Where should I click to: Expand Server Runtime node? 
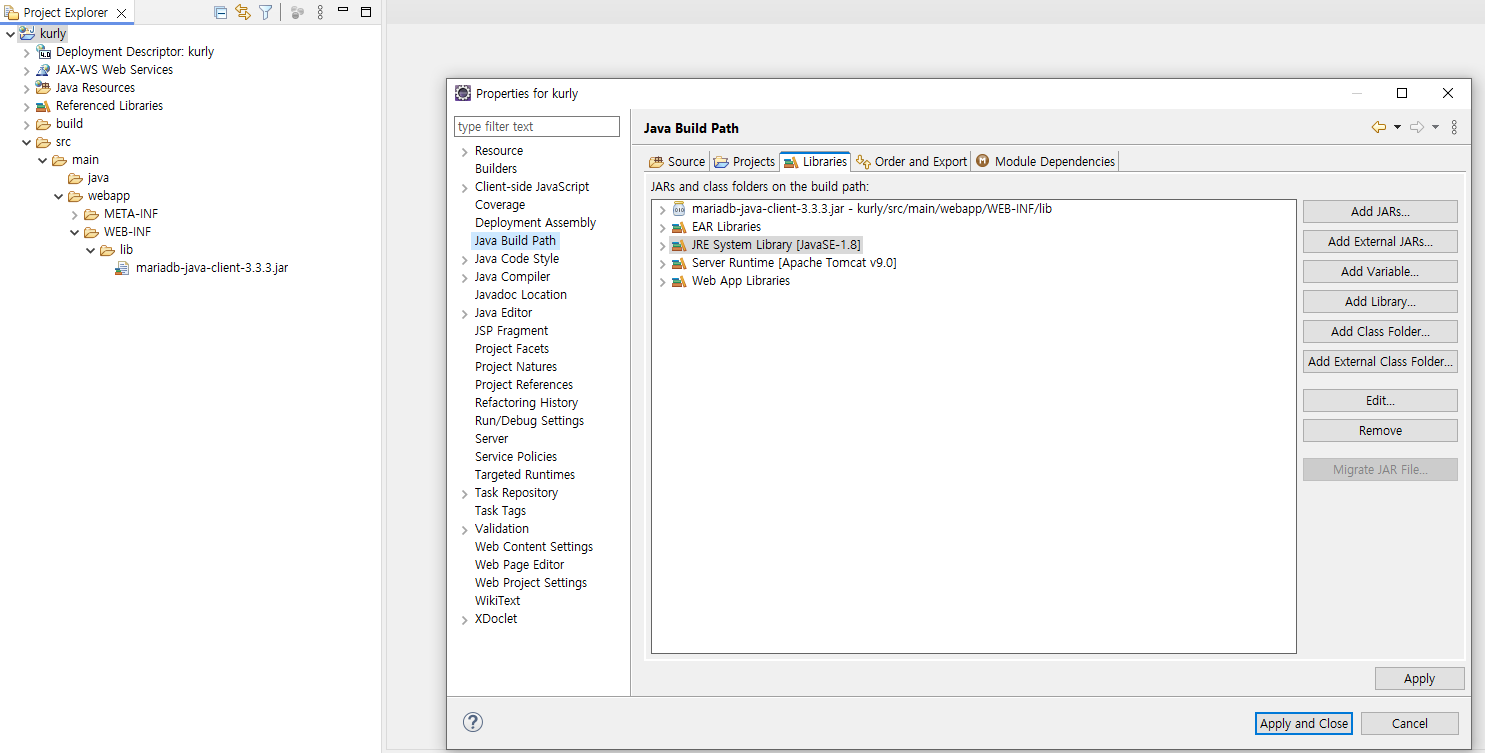[x=662, y=264]
